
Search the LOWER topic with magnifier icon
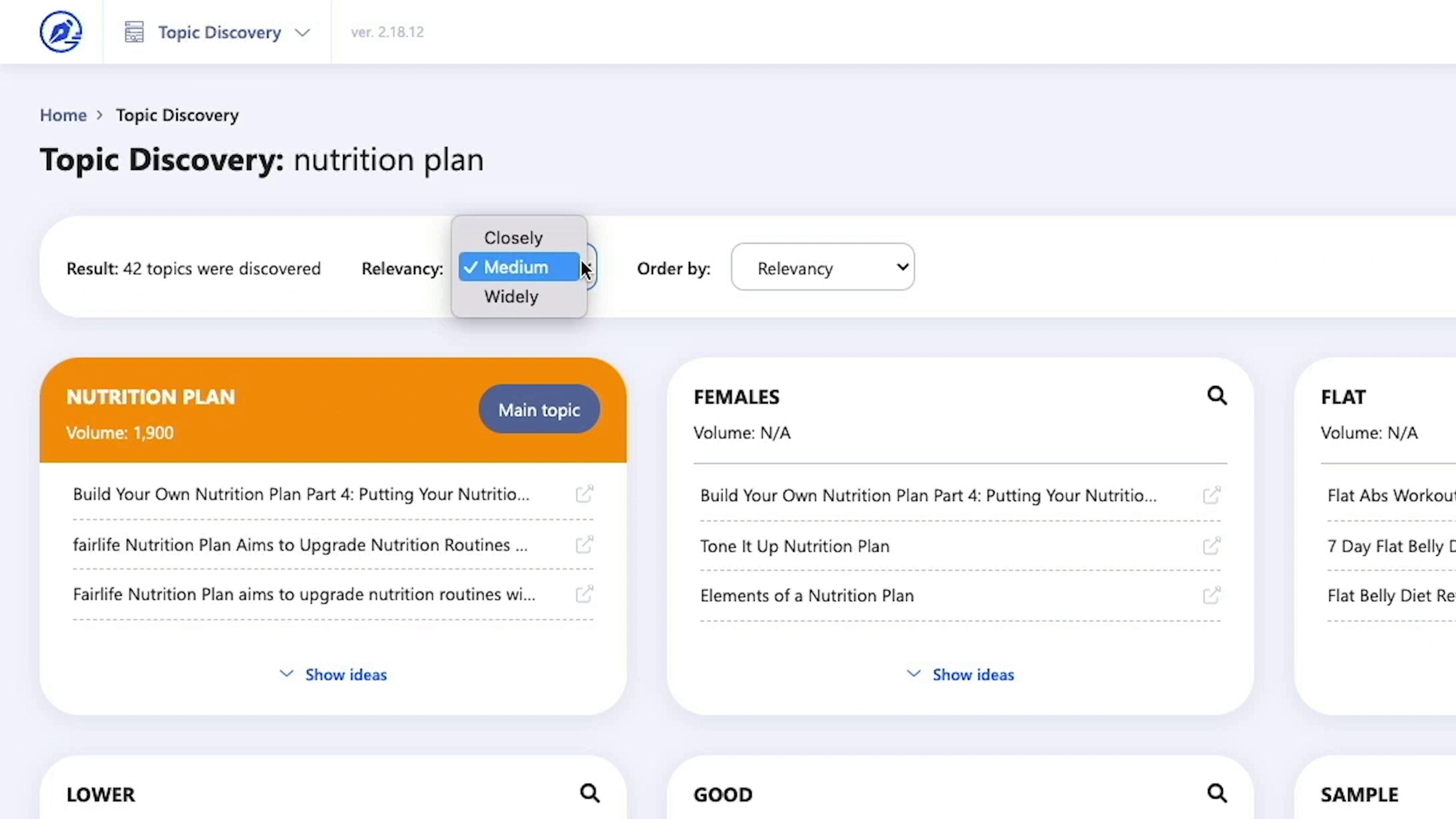click(590, 794)
